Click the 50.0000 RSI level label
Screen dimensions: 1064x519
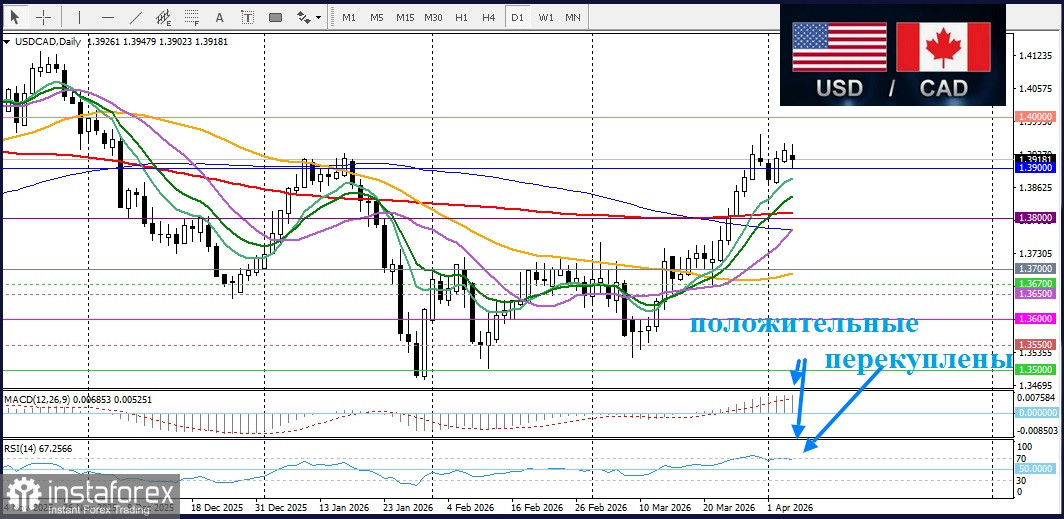pos(1036,469)
